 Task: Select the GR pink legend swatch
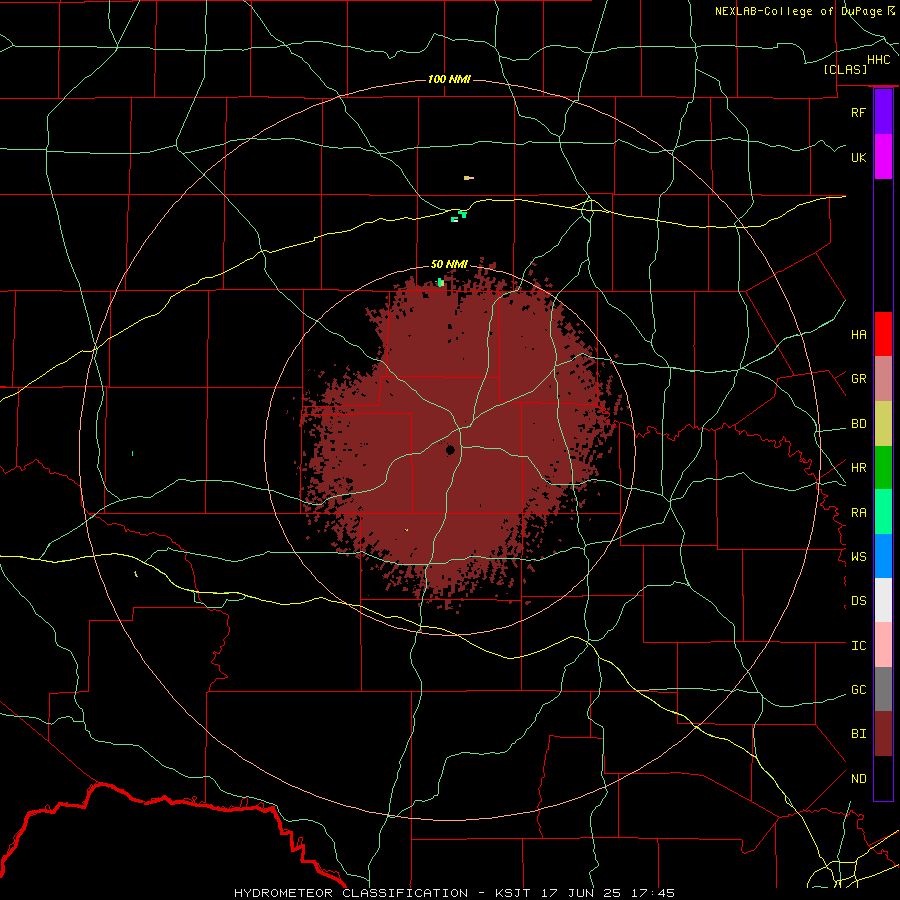click(x=883, y=378)
